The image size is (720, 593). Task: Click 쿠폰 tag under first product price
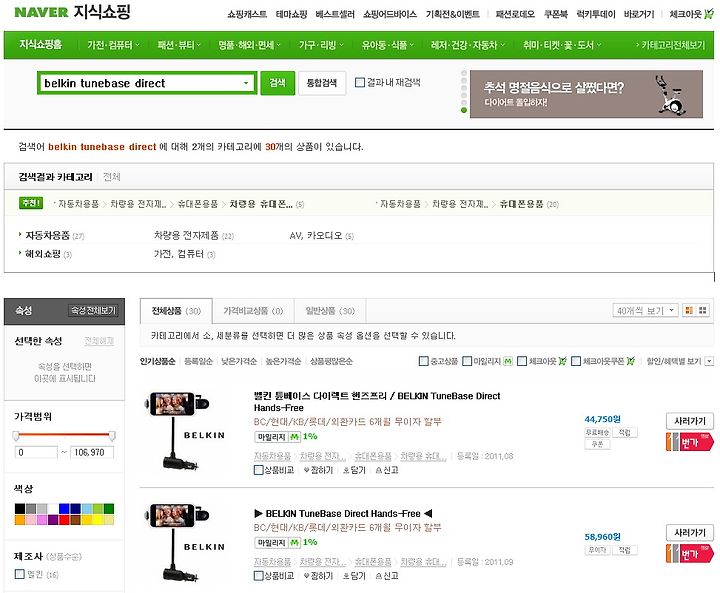(597, 444)
